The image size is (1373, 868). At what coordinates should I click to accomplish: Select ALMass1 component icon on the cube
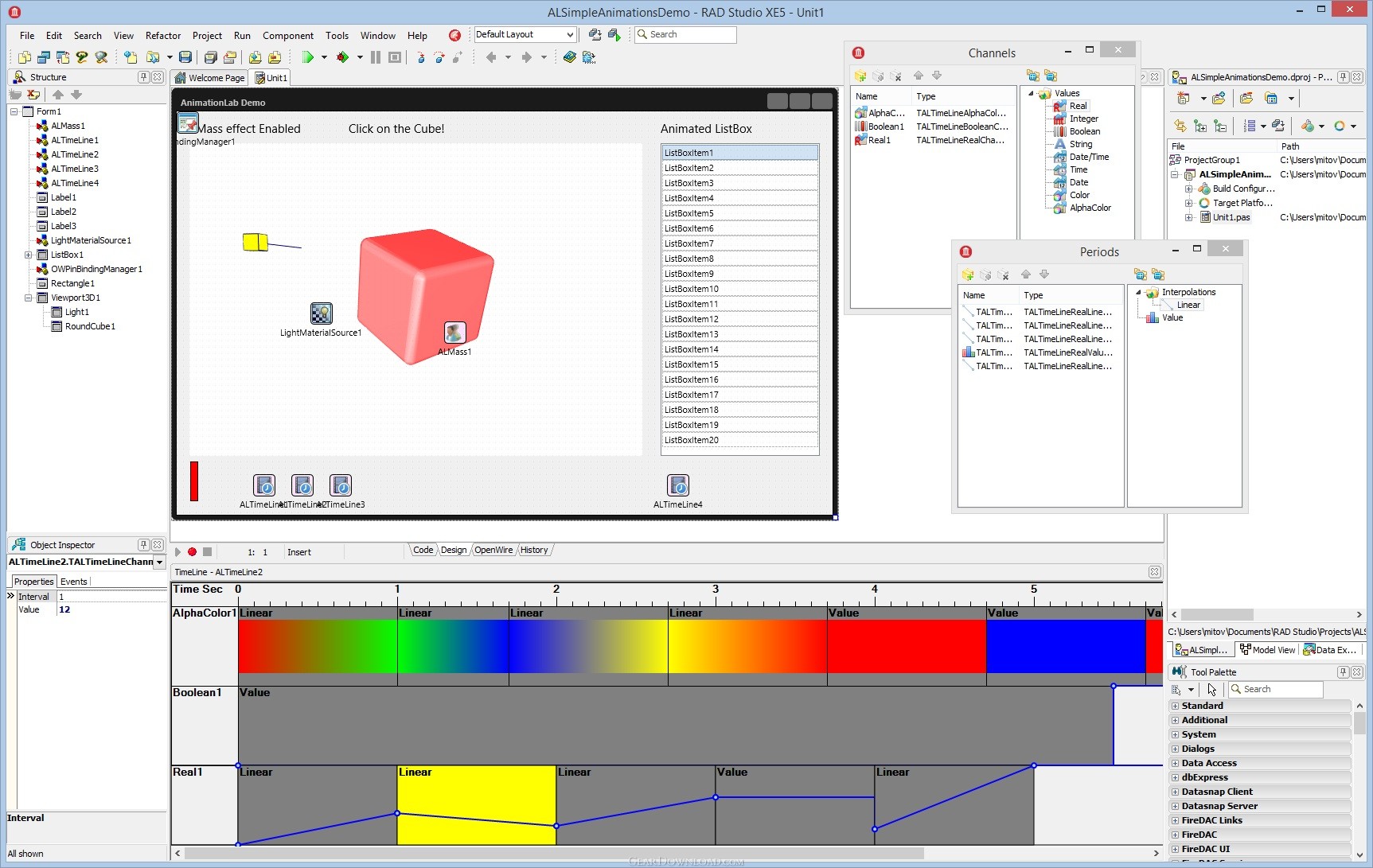pos(455,333)
